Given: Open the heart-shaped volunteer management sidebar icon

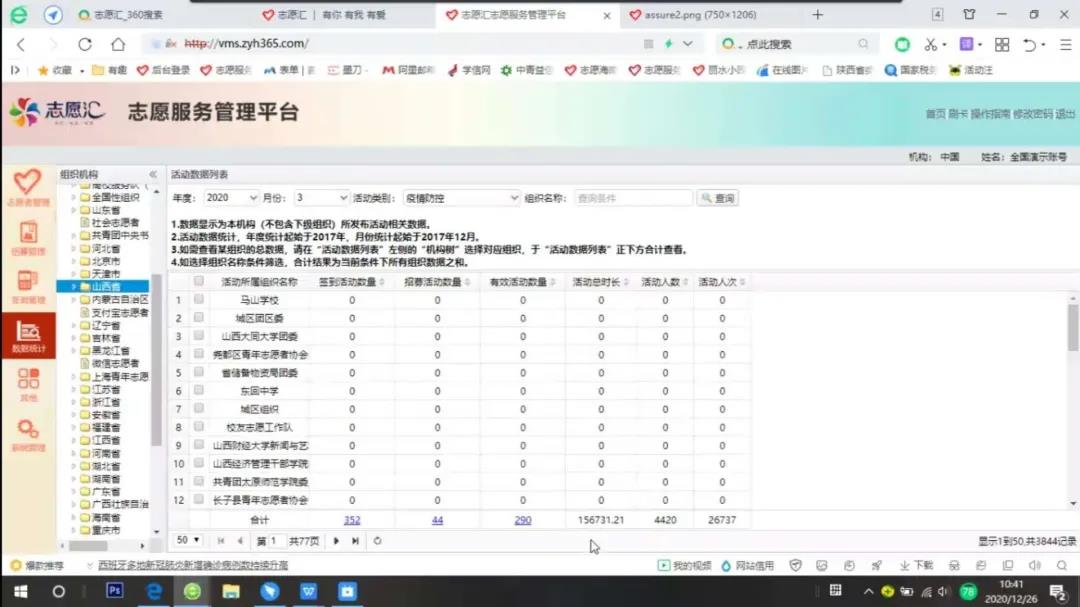Looking at the screenshot, I should (28, 187).
